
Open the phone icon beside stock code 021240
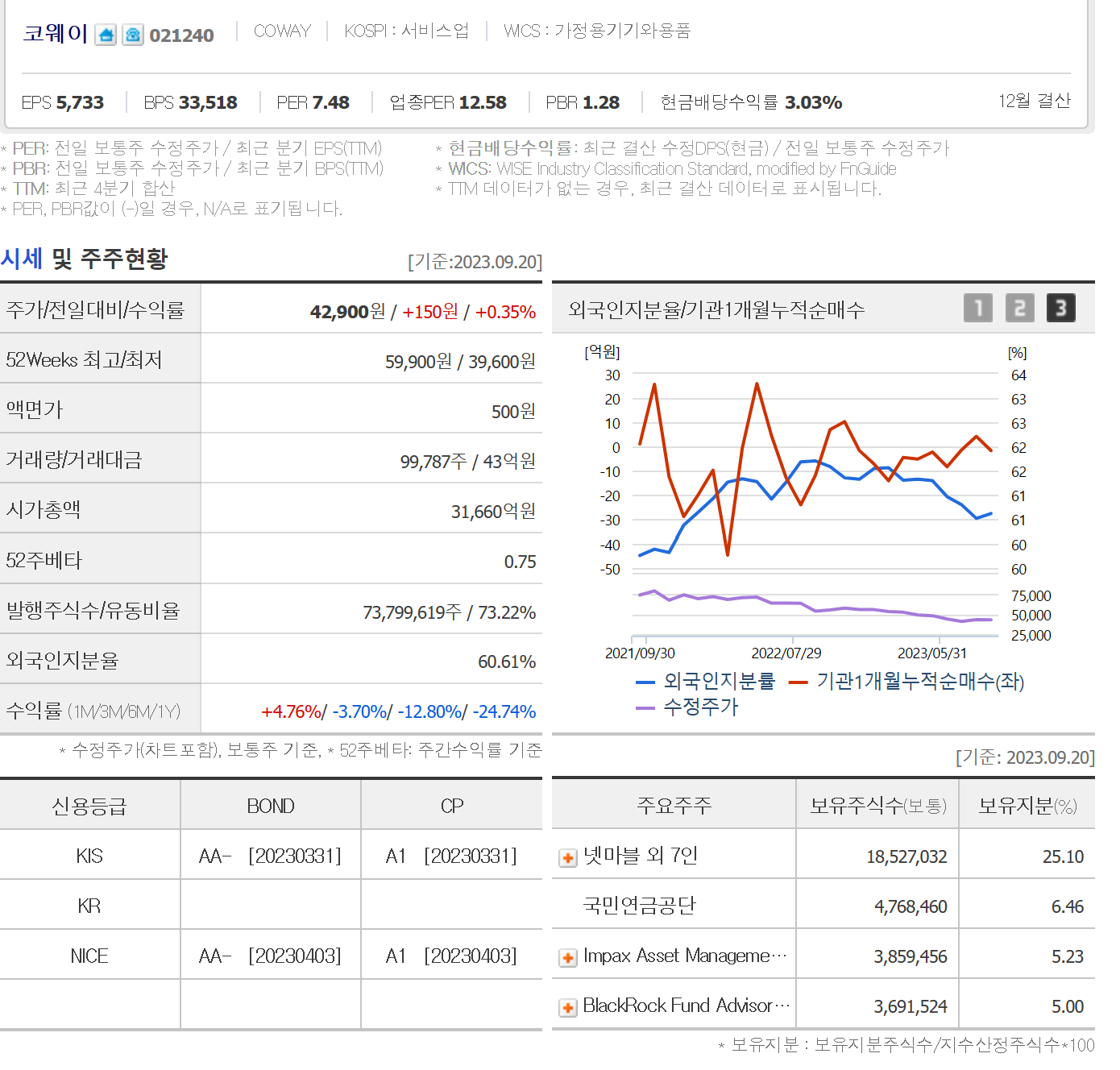(133, 35)
